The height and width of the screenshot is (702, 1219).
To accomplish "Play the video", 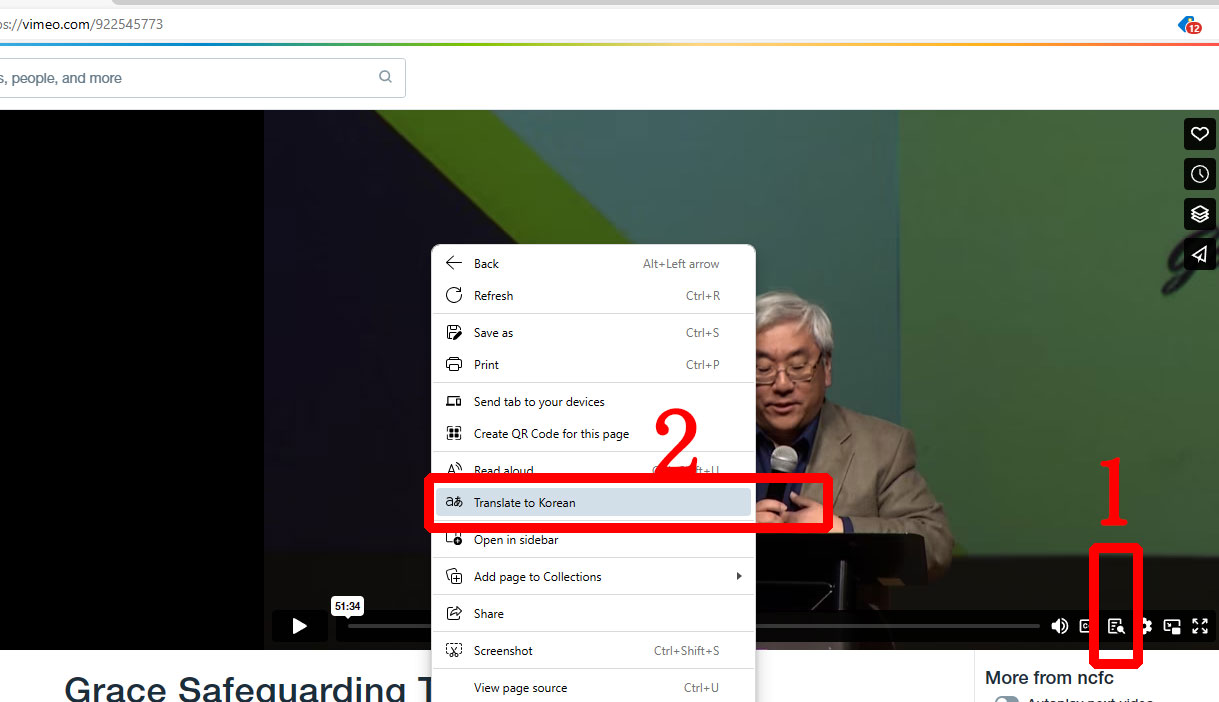I will (299, 626).
